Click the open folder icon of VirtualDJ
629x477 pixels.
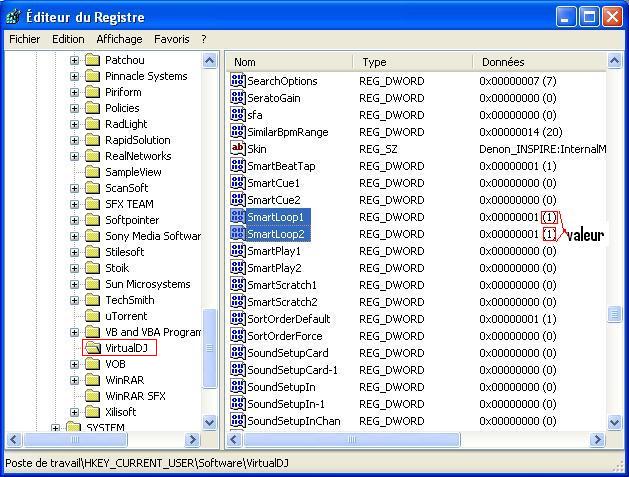click(93, 348)
